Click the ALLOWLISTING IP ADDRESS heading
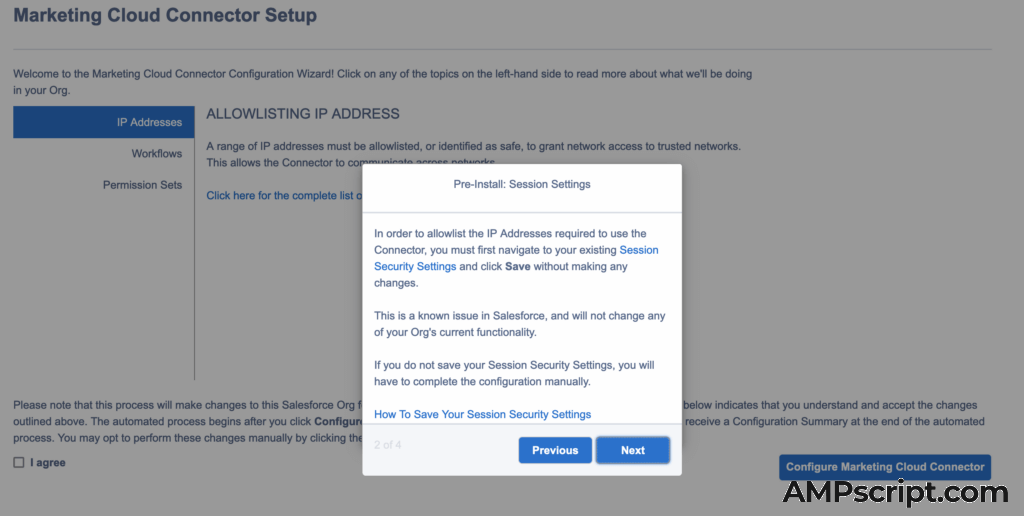 [x=303, y=114]
